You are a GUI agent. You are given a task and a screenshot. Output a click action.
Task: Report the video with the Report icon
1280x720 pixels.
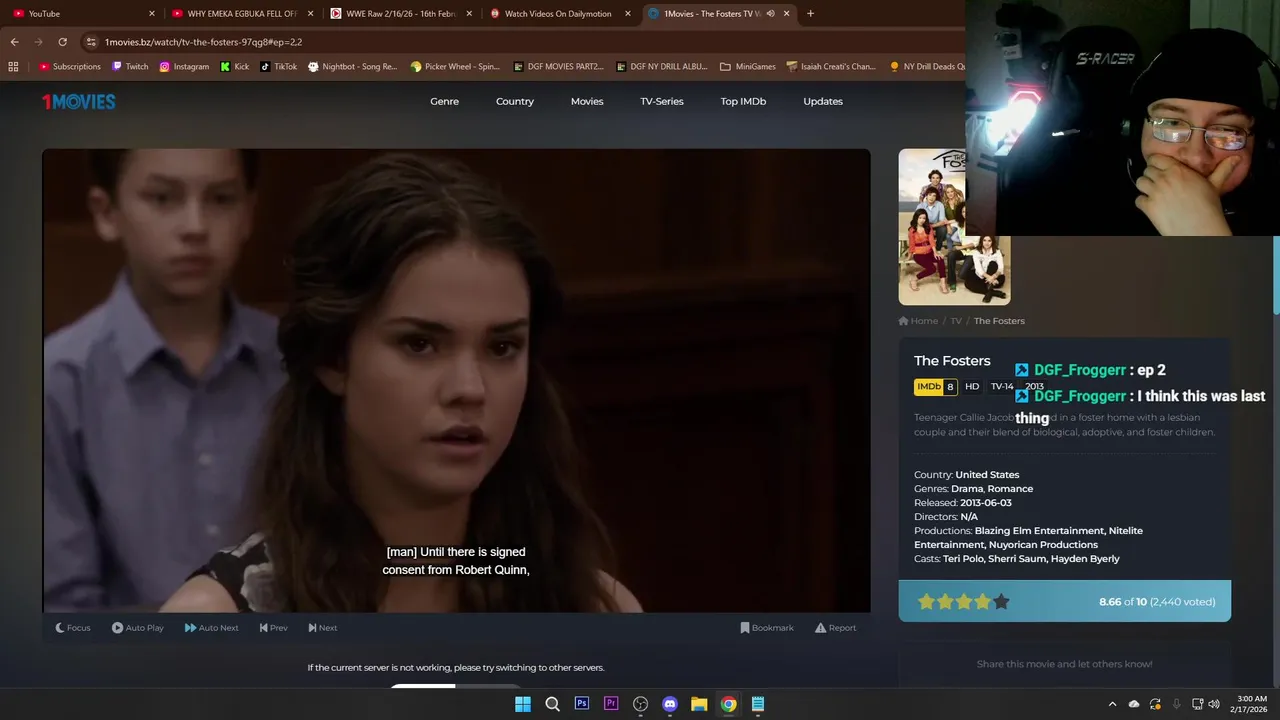pyautogui.click(x=835, y=628)
